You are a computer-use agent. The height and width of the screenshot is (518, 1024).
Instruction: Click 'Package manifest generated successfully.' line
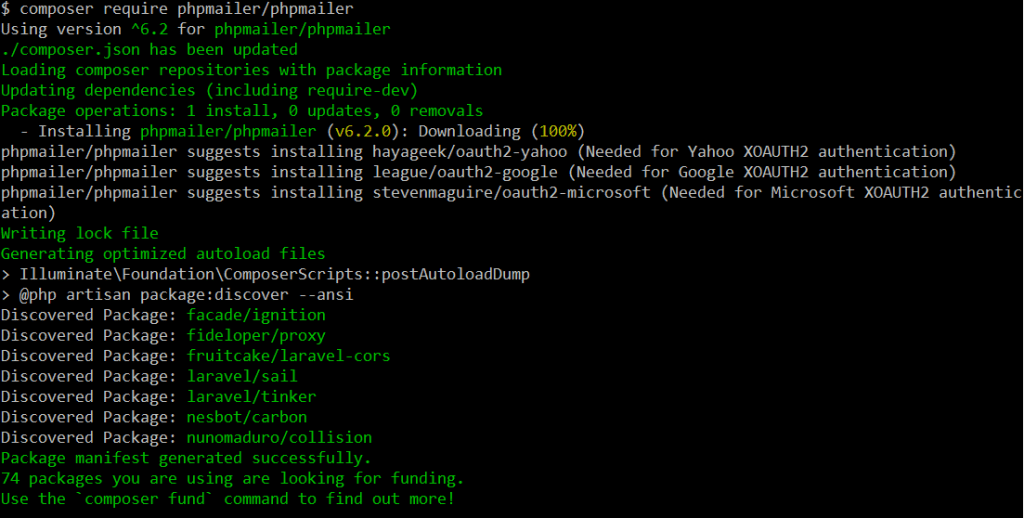pos(186,458)
